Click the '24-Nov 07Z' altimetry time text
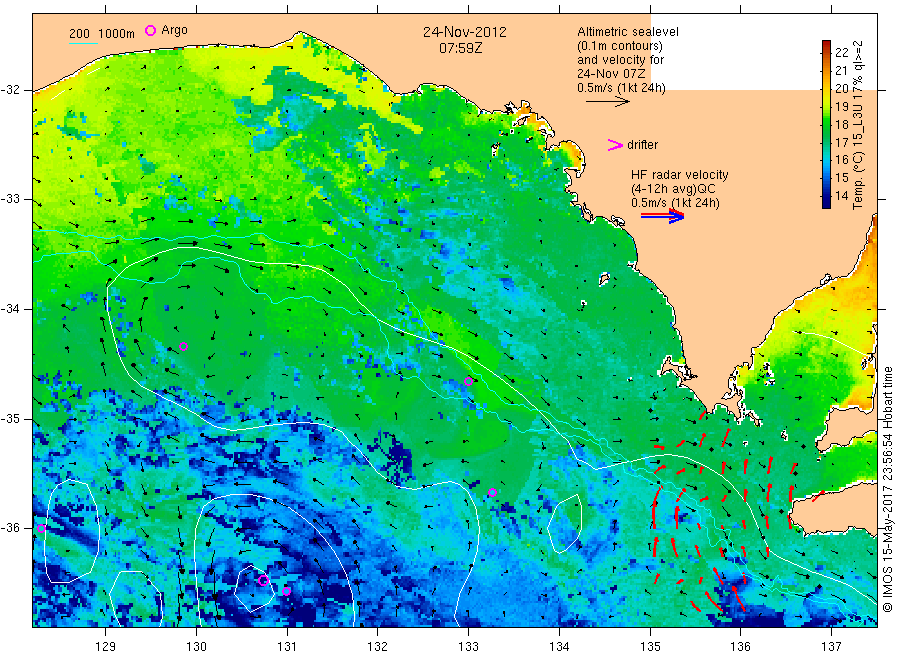The width and height of the screenshot is (900, 660). coord(611,74)
